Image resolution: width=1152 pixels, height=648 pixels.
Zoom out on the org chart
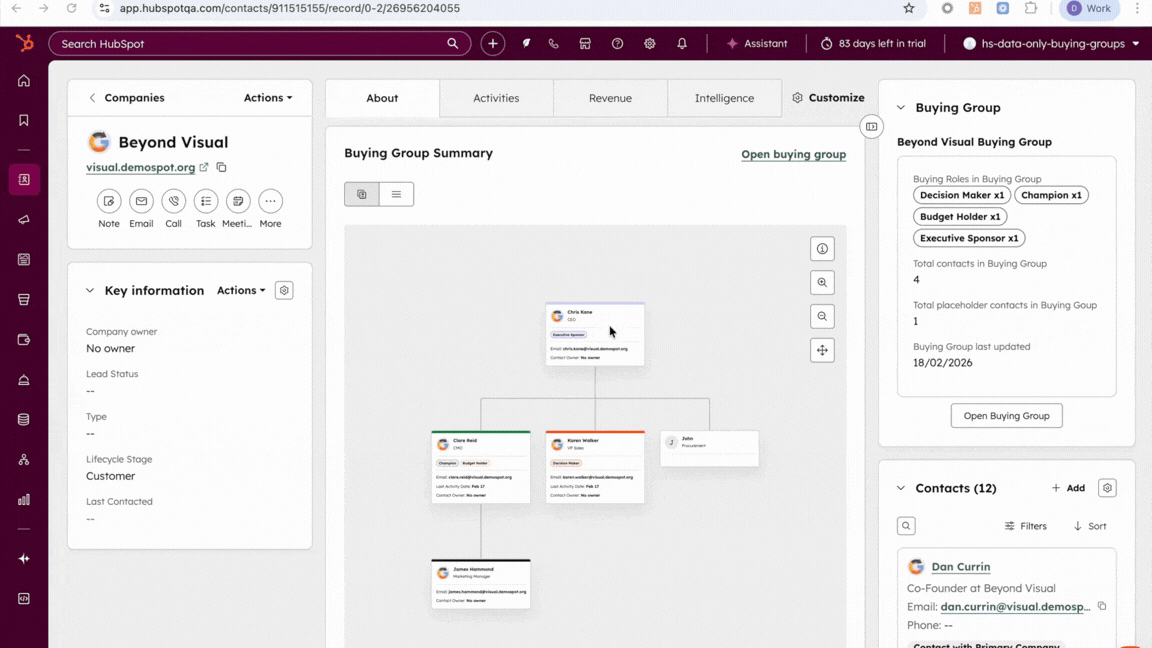pyautogui.click(x=822, y=317)
